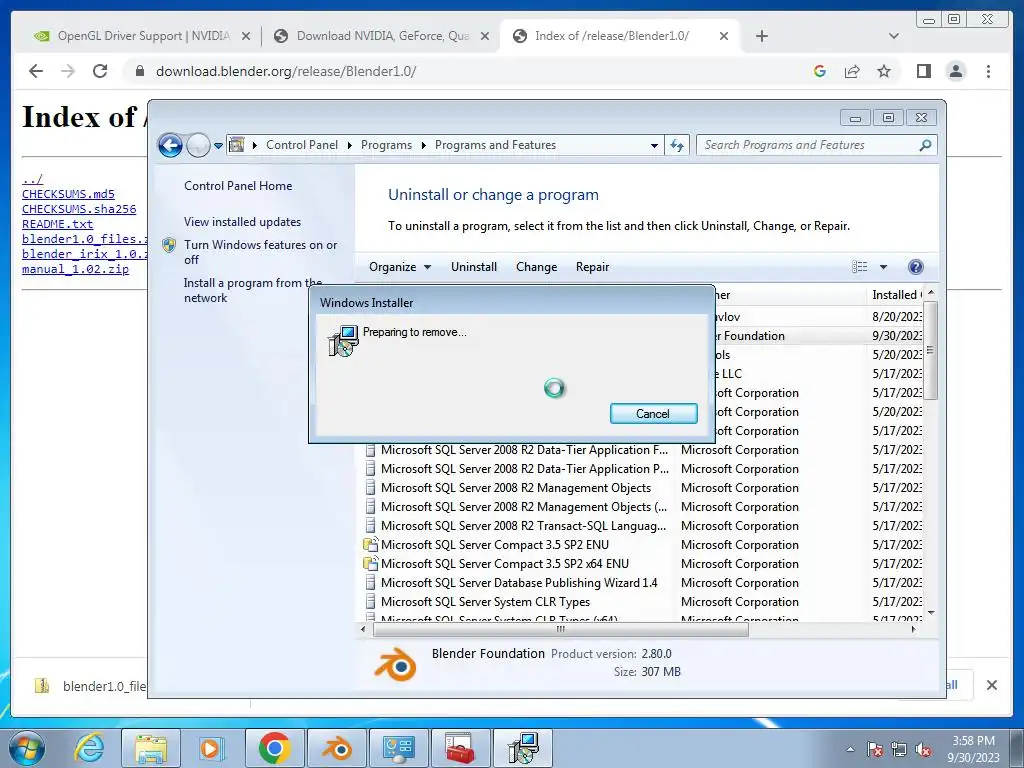Image resolution: width=1024 pixels, height=768 pixels.
Task: Open manual_1.02.zip link
Action: coord(75,269)
